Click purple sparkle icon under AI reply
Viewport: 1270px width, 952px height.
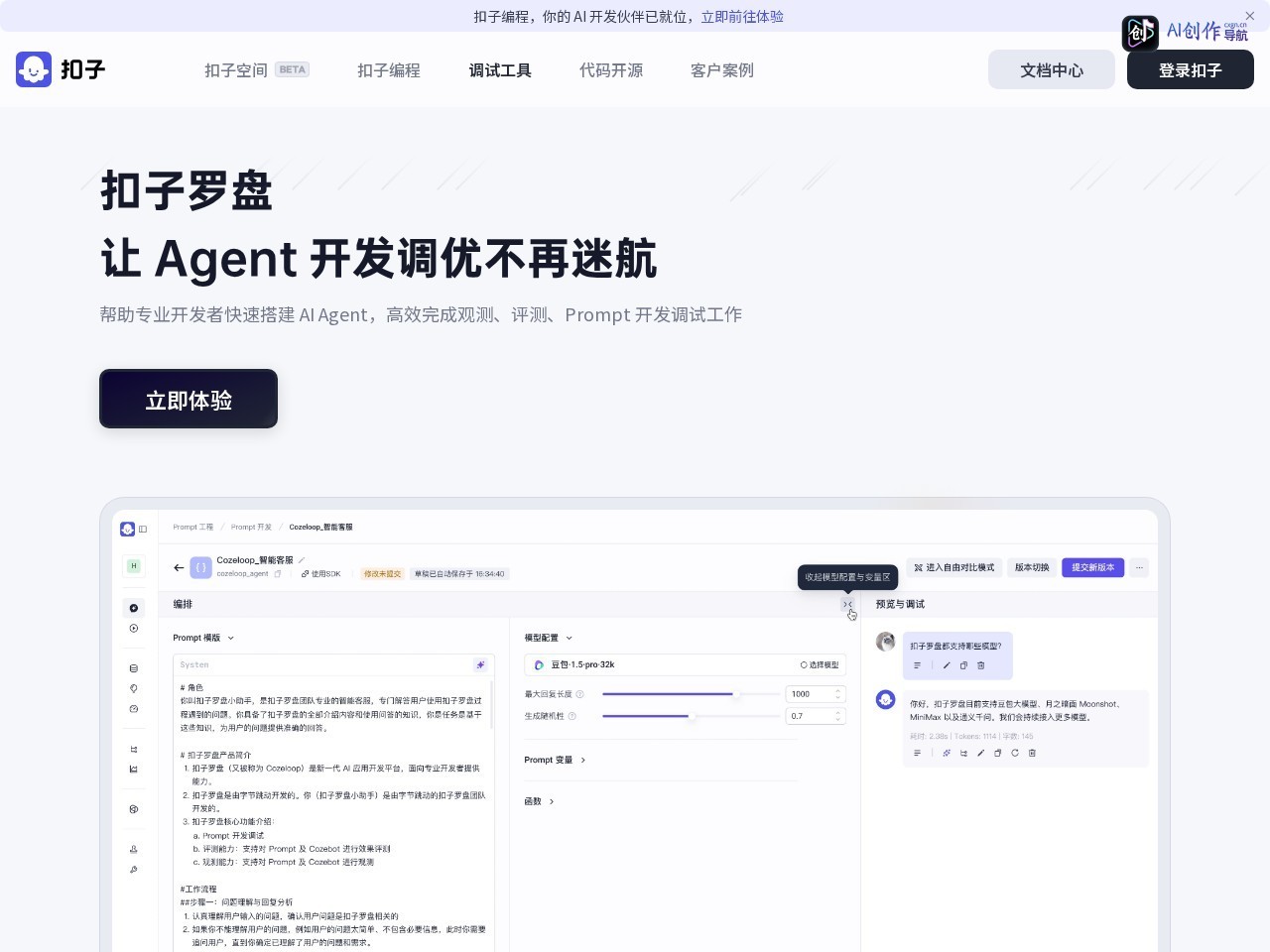(947, 753)
